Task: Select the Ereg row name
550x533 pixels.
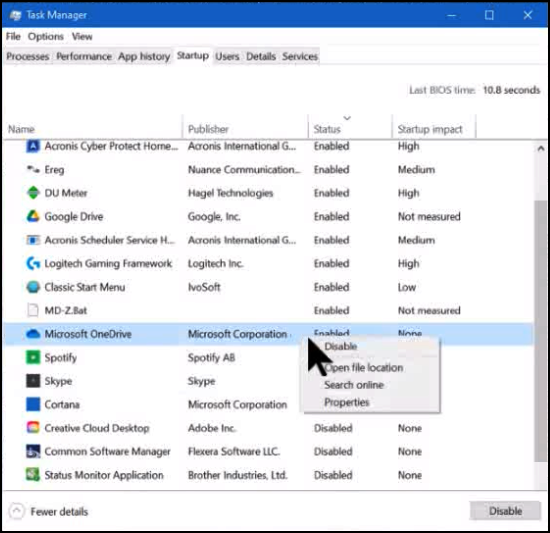Action: pyautogui.click(x=54, y=170)
